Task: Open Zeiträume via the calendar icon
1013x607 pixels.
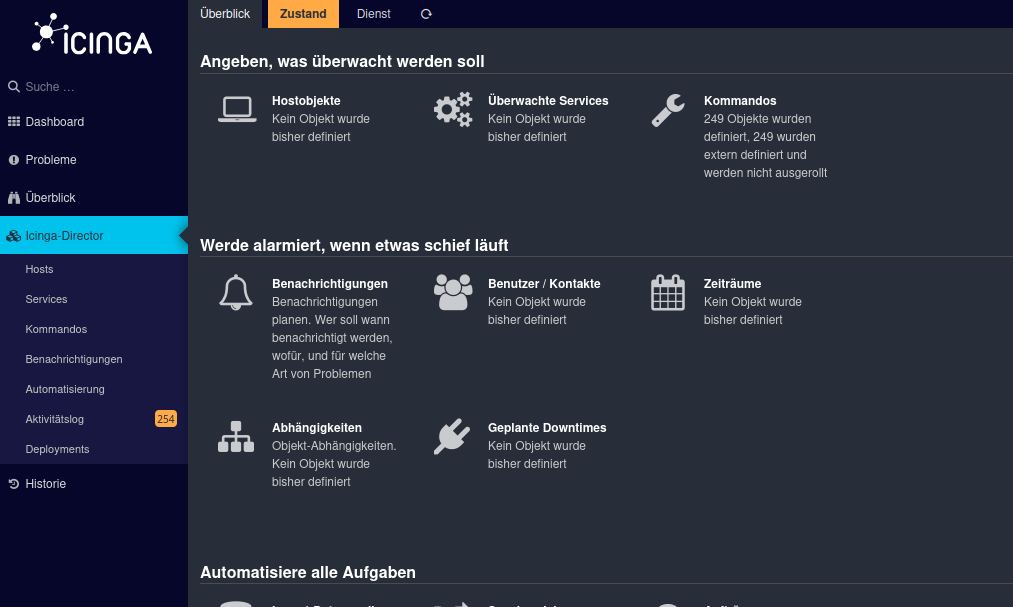Action: click(x=667, y=292)
